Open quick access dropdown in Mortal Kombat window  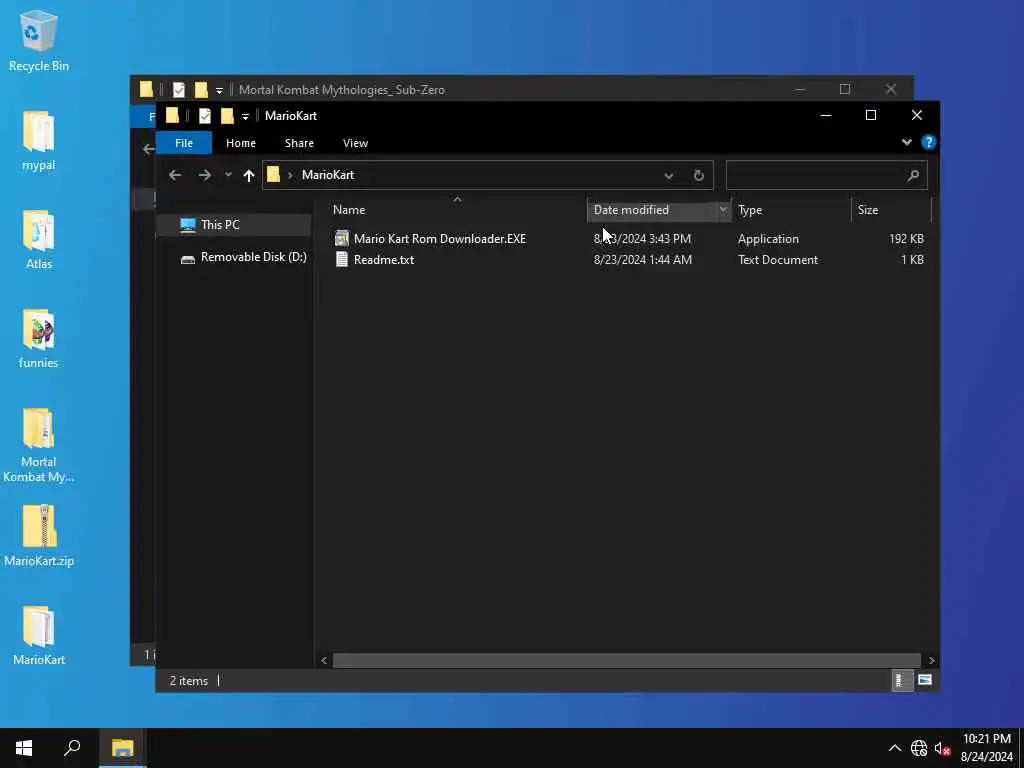[219, 90]
